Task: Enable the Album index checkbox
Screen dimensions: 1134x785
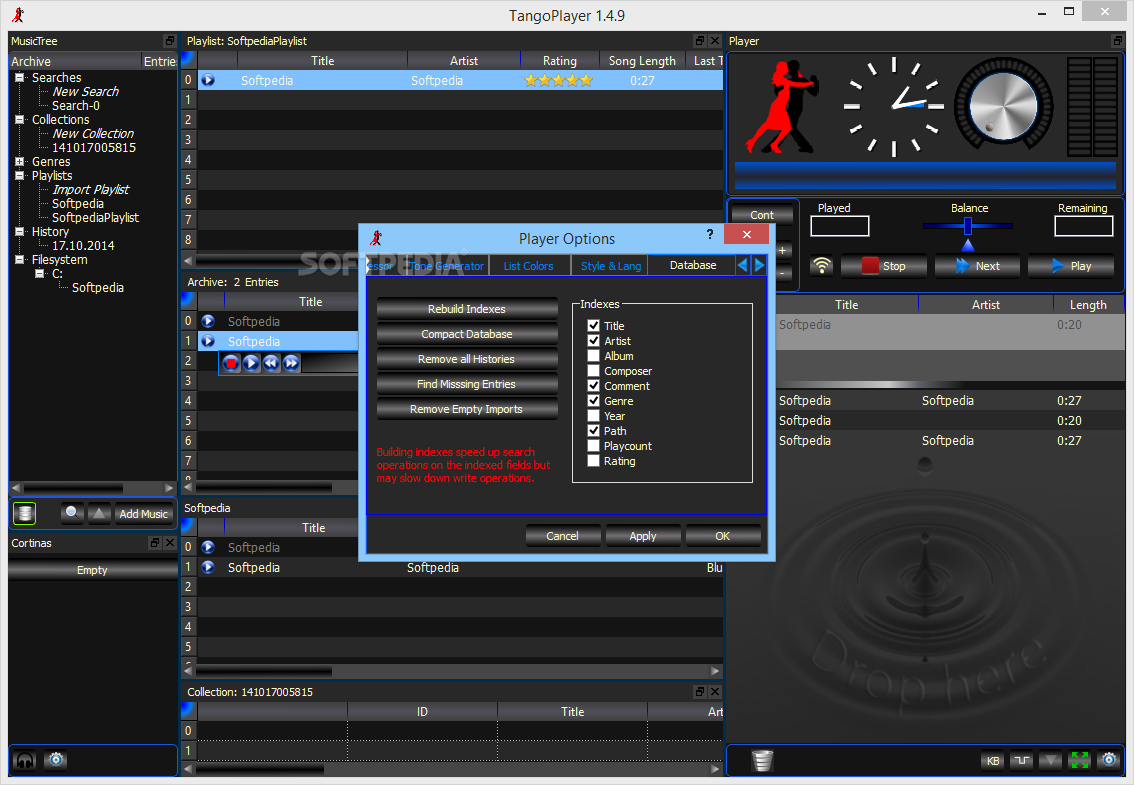Action: [594, 356]
